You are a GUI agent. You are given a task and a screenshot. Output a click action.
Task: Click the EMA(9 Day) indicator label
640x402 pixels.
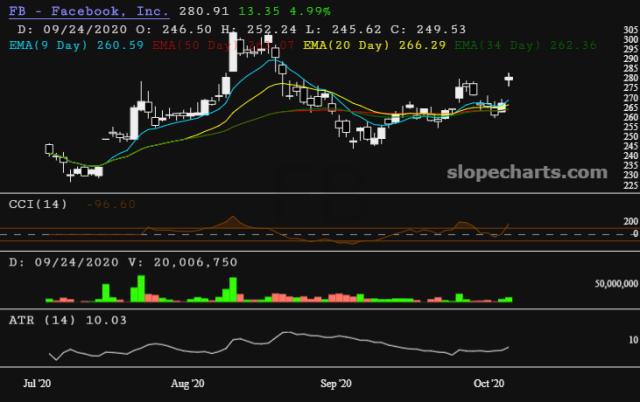pos(45,45)
